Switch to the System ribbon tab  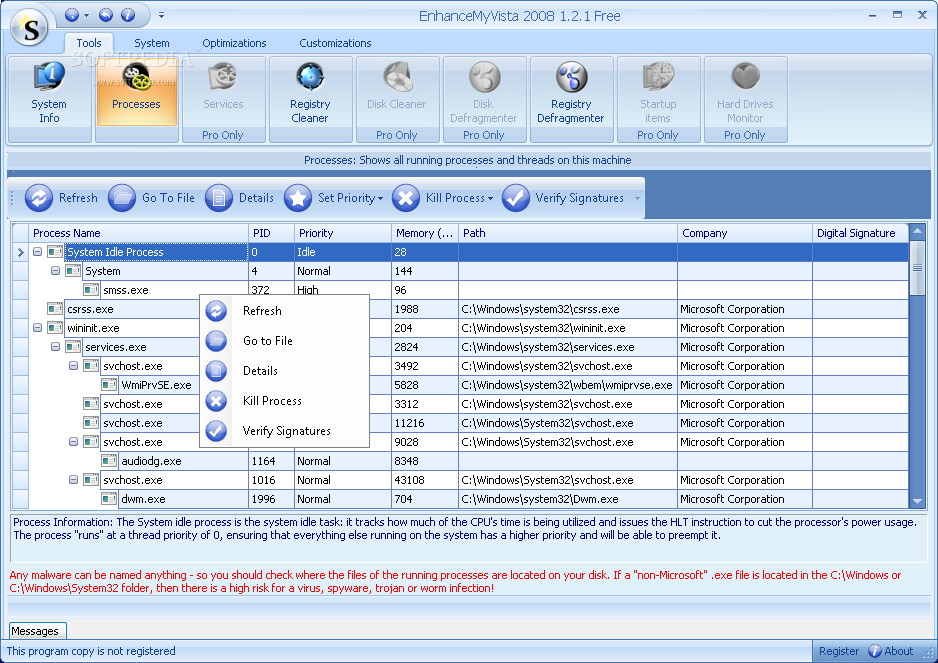151,43
